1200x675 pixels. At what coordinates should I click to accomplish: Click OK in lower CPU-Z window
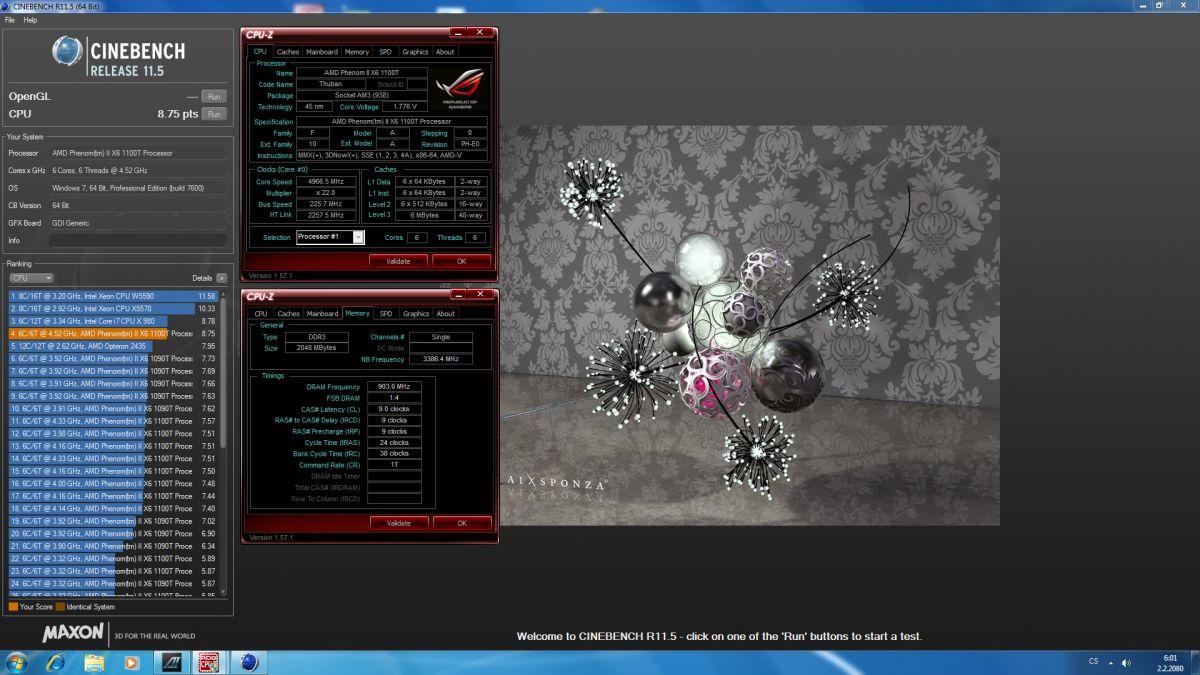[x=461, y=523]
